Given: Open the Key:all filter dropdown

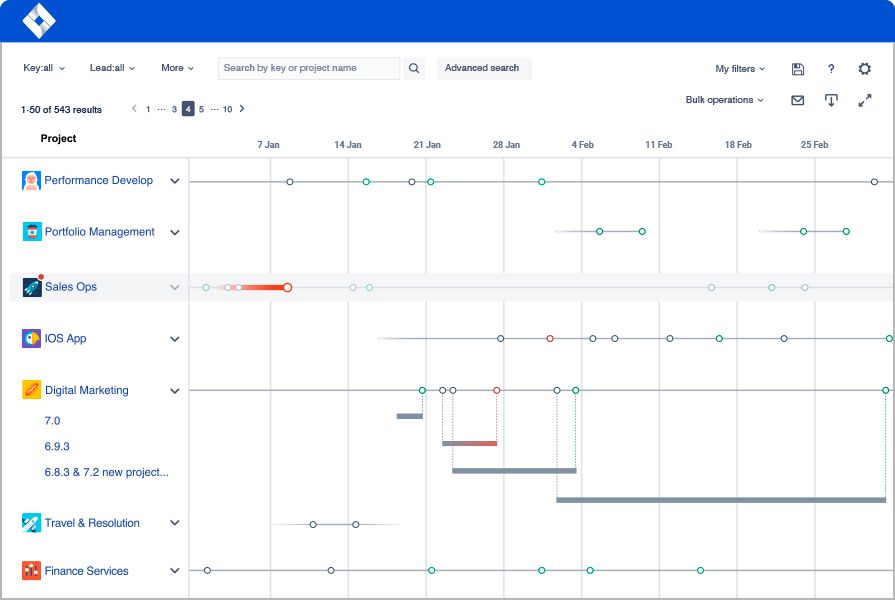Looking at the screenshot, I should pos(44,68).
